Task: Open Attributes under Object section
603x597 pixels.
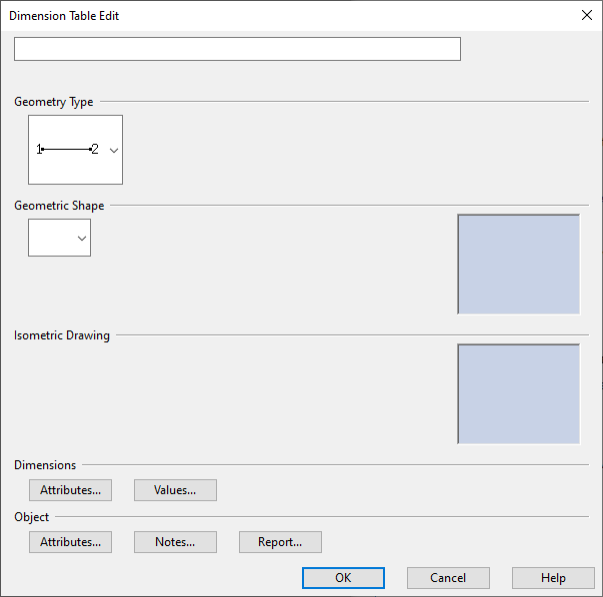Action: (70, 542)
